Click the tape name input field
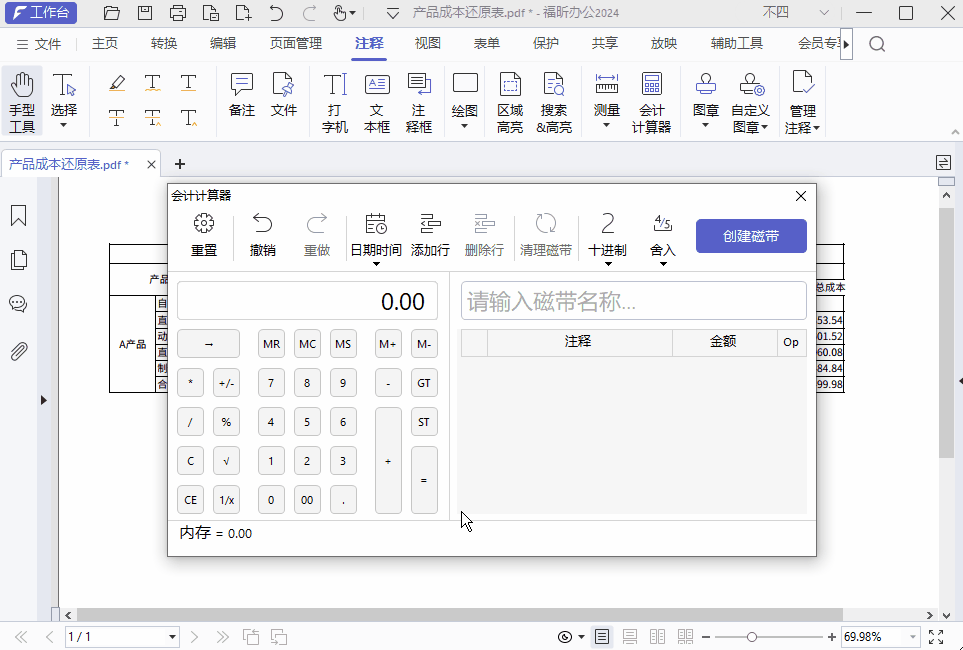Viewport: 963px width, 650px height. click(x=634, y=300)
